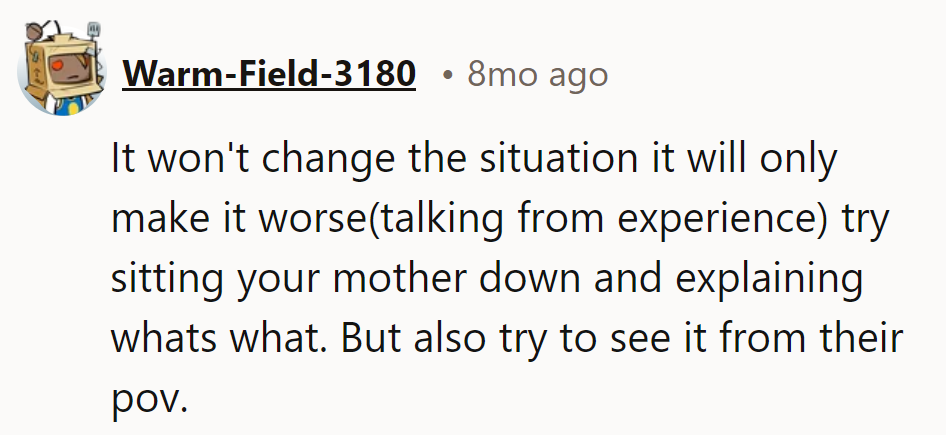
Task: Click the word "explaining" in third line
Action: click(x=769, y=279)
